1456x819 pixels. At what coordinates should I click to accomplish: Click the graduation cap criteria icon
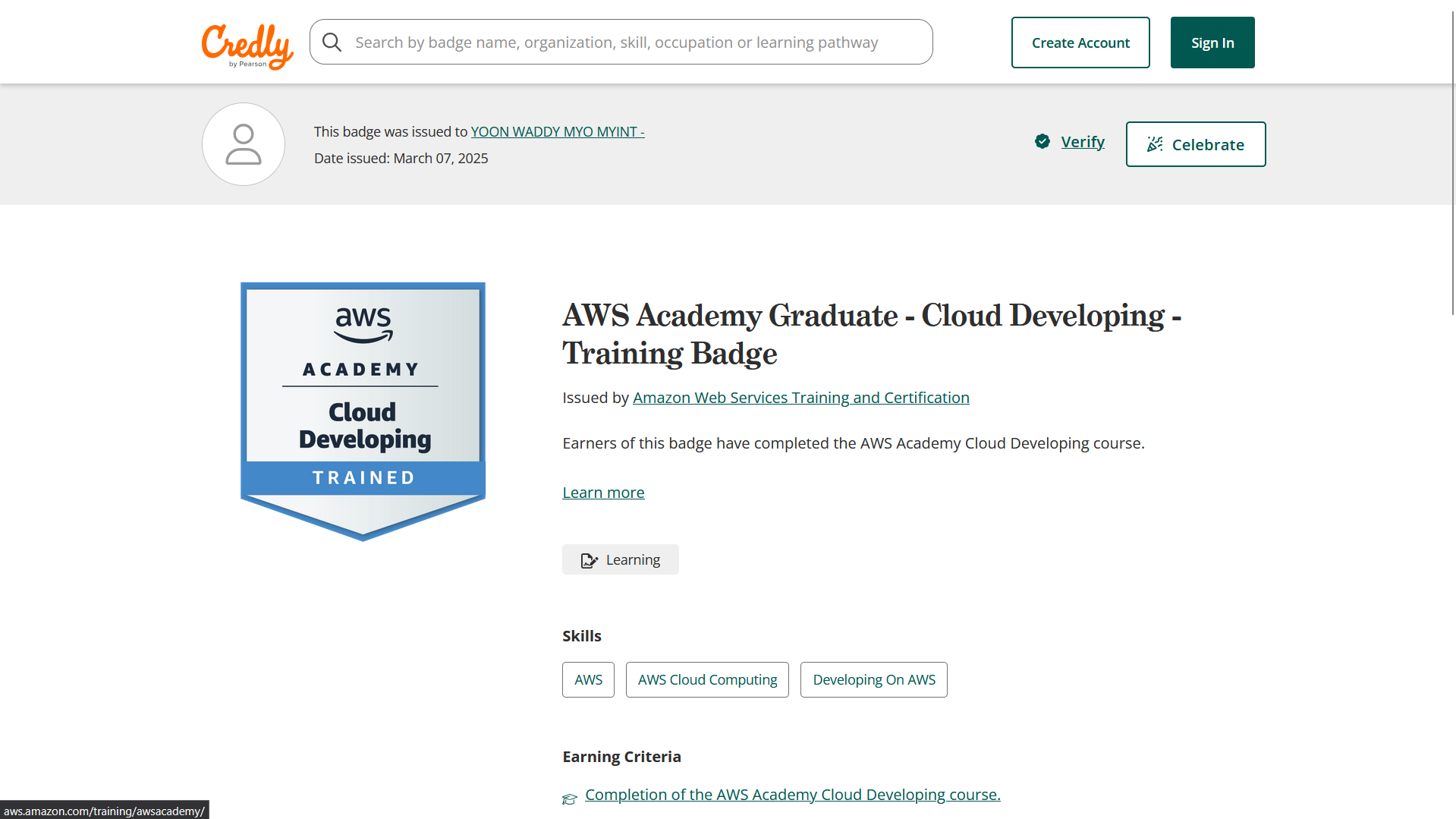pyautogui.click(x=570, y=799)
